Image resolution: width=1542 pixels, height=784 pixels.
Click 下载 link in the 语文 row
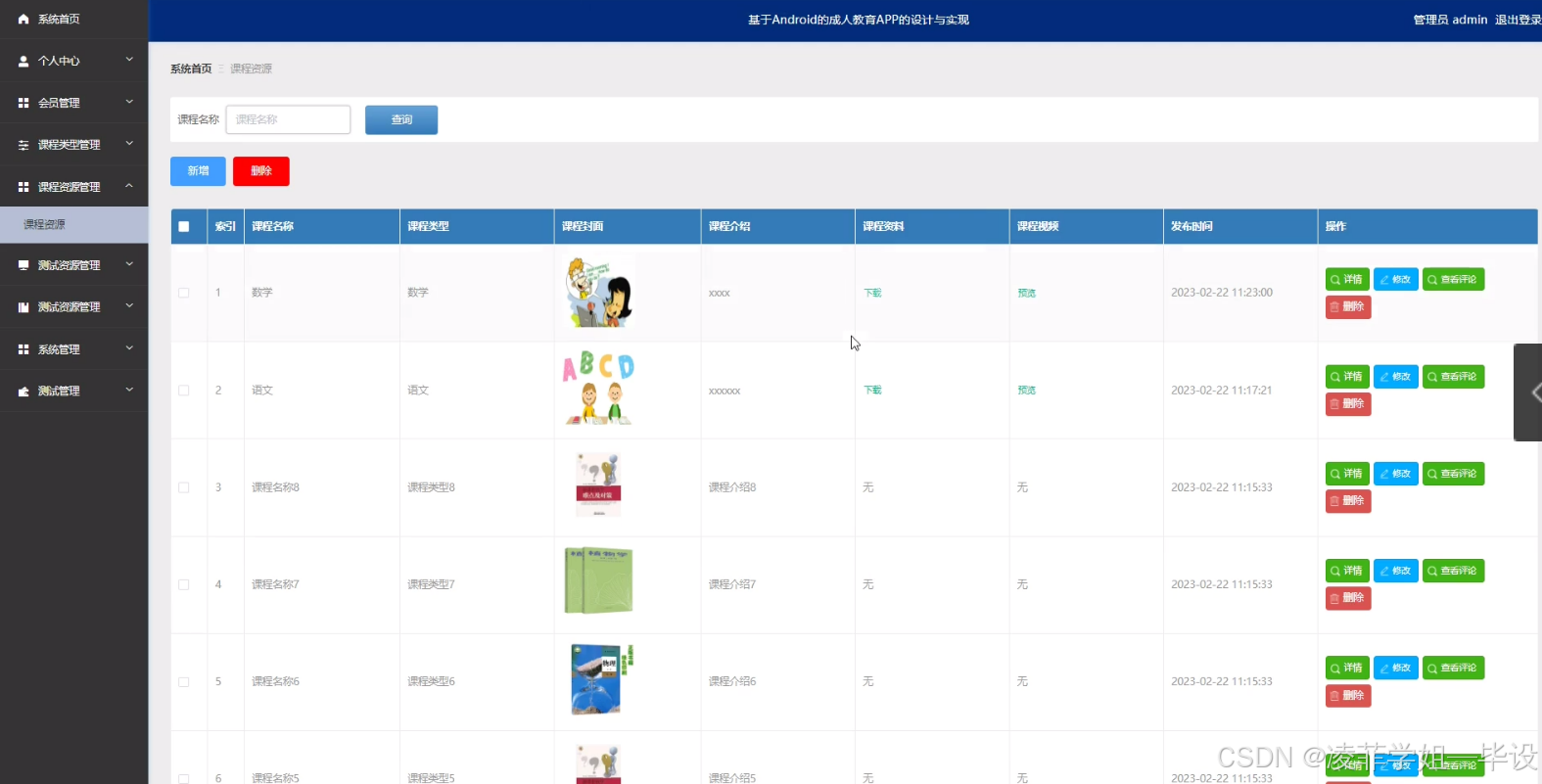pyautogui.click(x=872, y=391)
